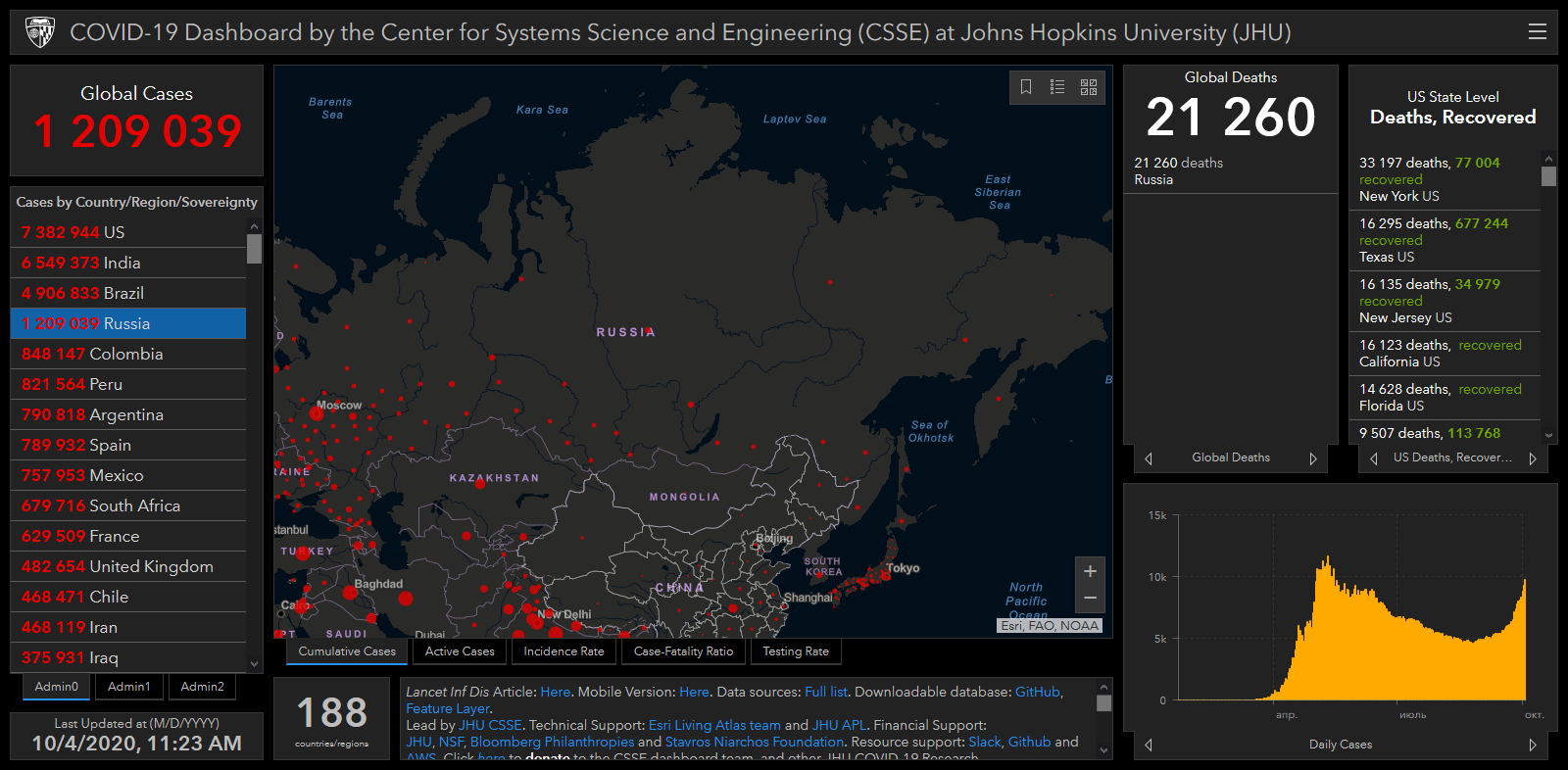Click the Johns Hopkins shield logo
Screen dimensions: 1568x770
click(x=39, y=32)
